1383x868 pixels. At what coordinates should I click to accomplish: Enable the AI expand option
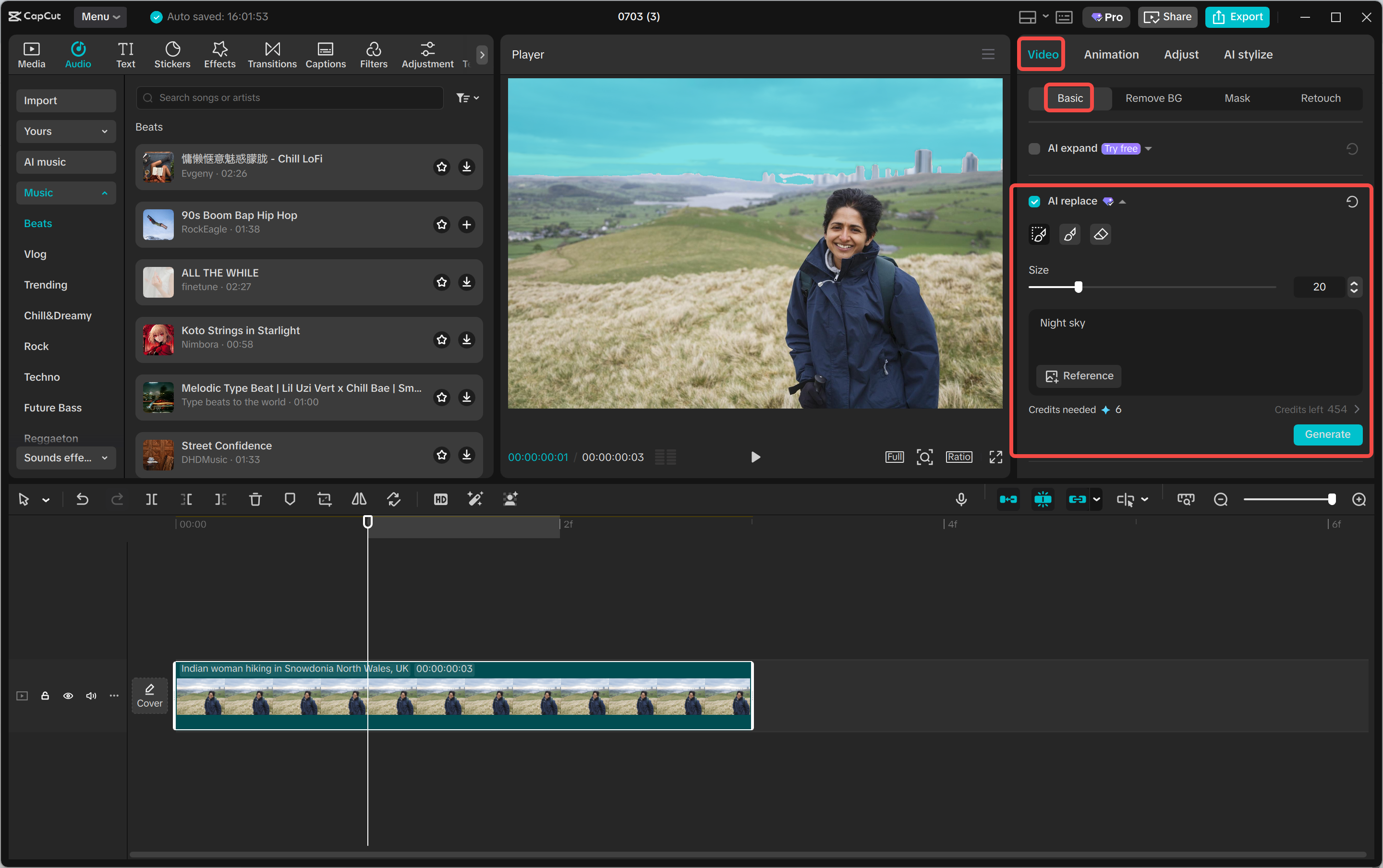(x=1034, y=148)
